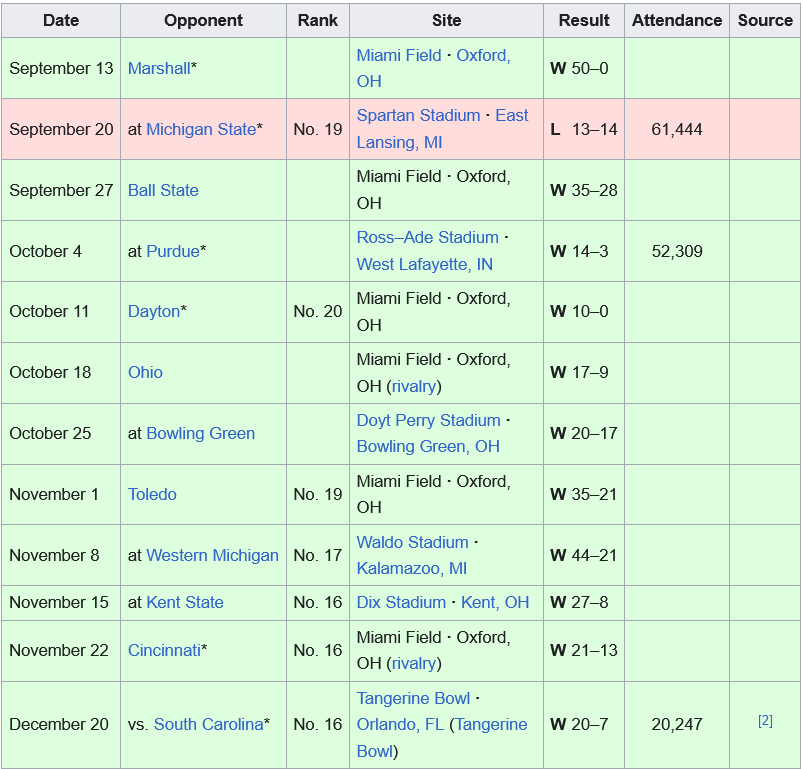This screenshot has width=803, height=769.
Task: Click the Ball State link
Action: pos(163,190)
